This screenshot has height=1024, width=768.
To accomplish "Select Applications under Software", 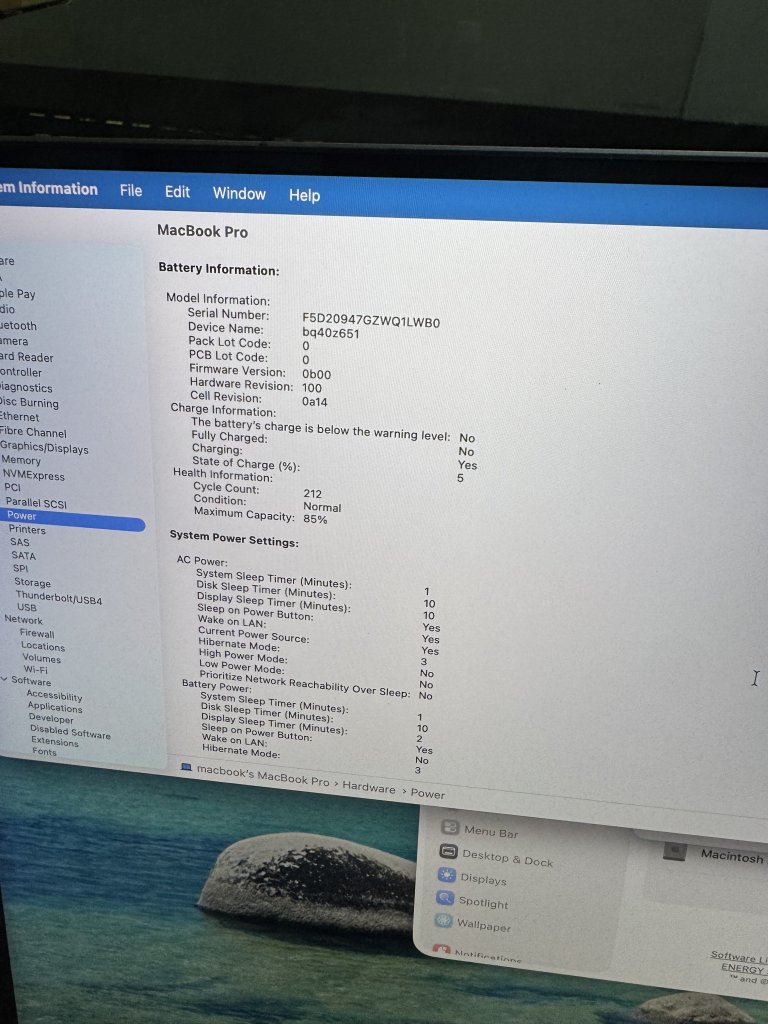I will (x=55, y=707).
